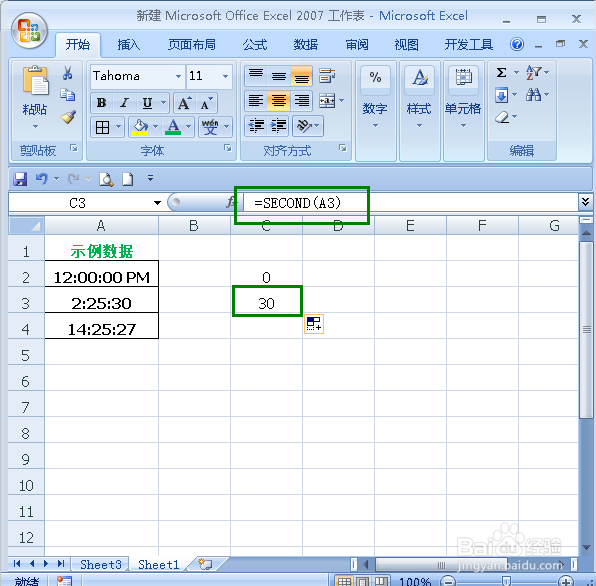596x586 pixels.
Task: Click the Find binoculars icon
Action: point(533,94)
